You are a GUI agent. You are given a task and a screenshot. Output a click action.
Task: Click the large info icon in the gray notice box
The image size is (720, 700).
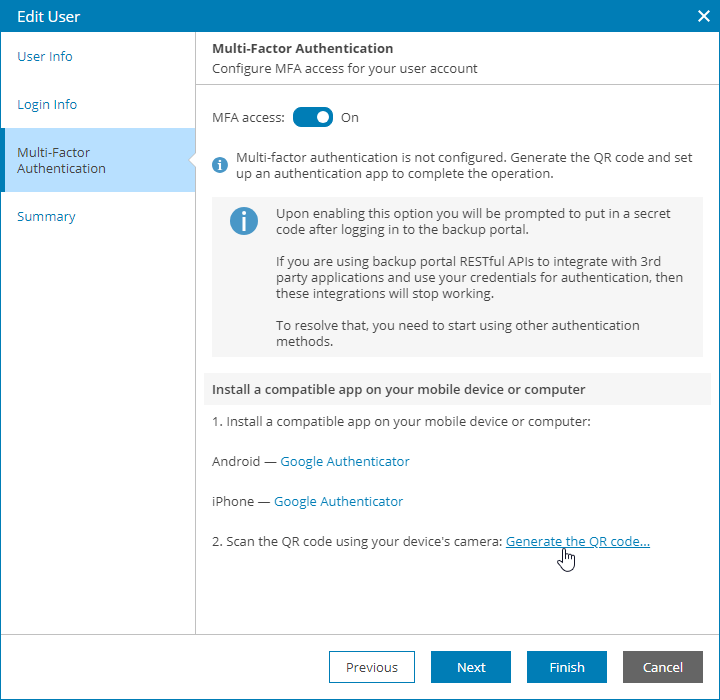click(x=243, y=221)
